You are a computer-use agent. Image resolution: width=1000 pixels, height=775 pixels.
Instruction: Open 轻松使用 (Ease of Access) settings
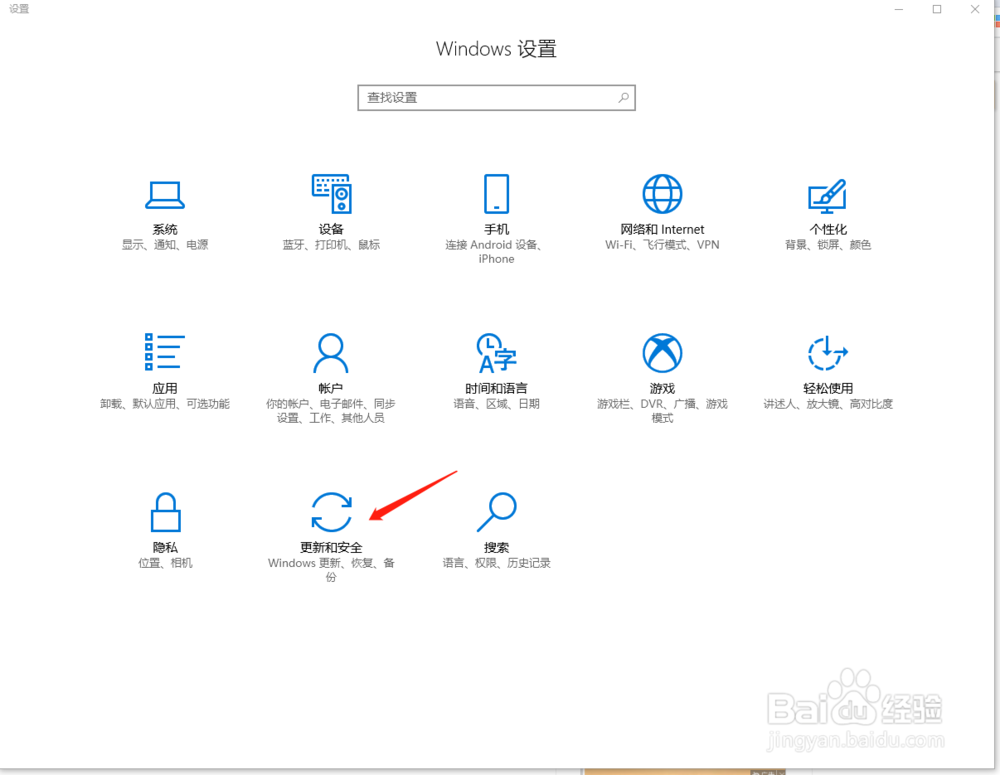tap(827, 372)
